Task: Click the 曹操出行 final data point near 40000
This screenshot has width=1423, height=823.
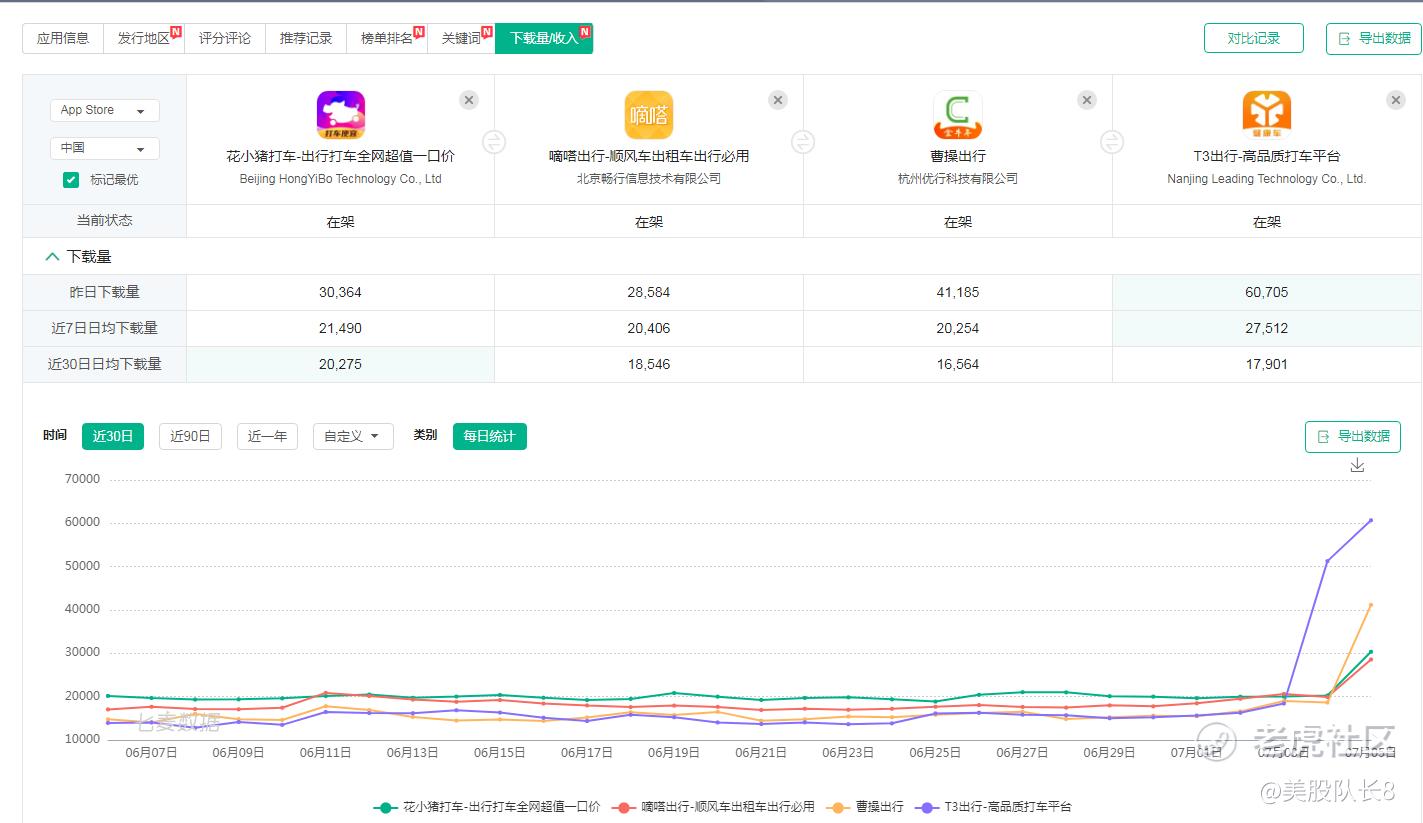Action: (1370, 605)
